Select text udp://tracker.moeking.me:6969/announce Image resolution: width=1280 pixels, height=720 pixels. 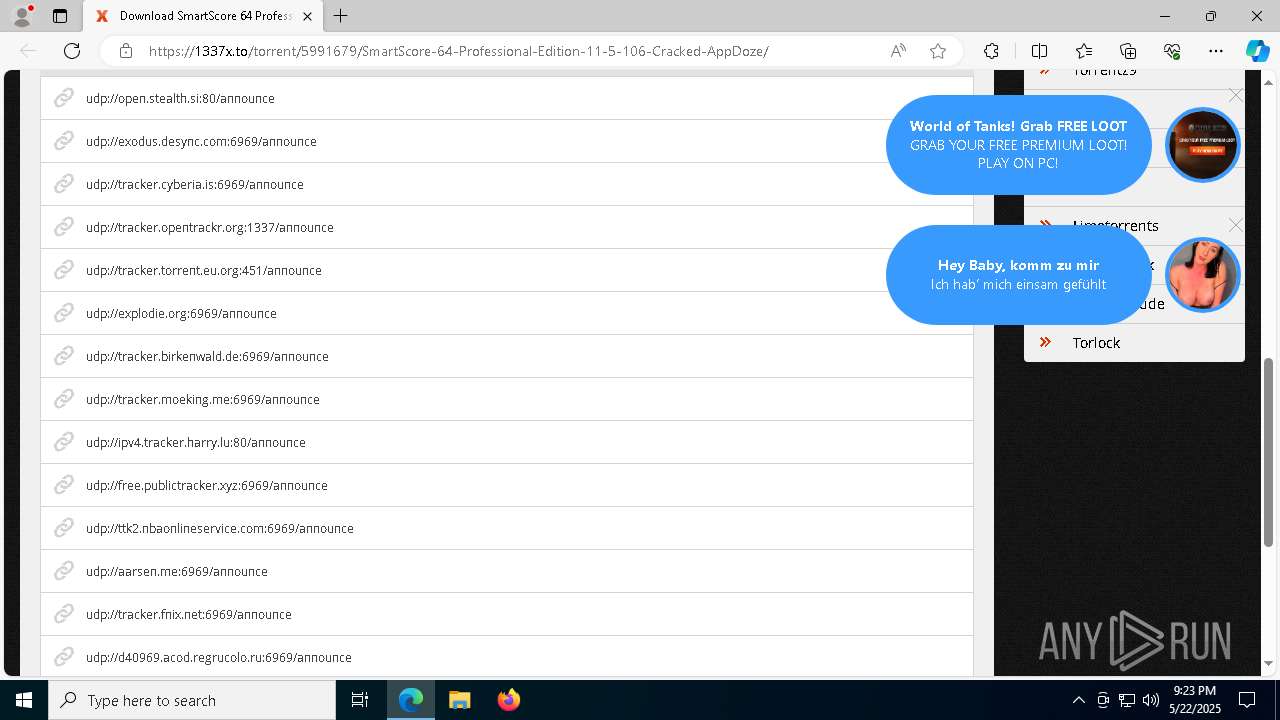coord(203,399)
